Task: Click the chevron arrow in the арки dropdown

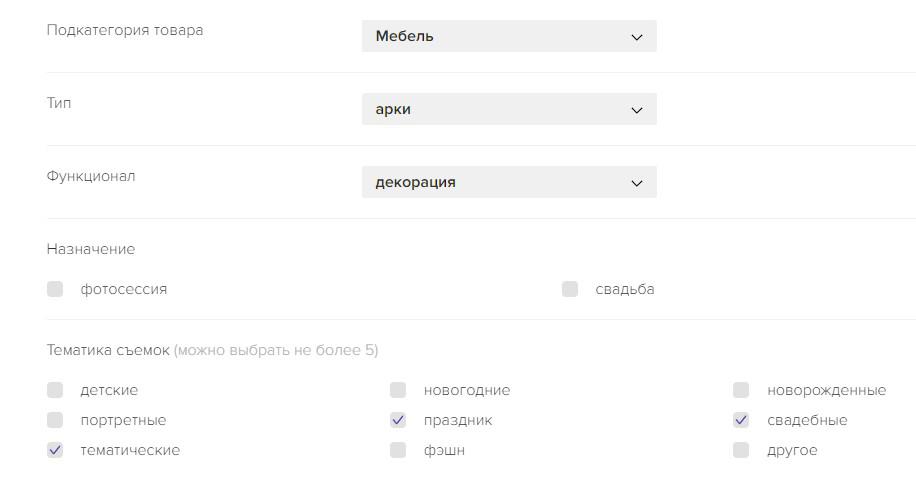Action: (637, 110)
